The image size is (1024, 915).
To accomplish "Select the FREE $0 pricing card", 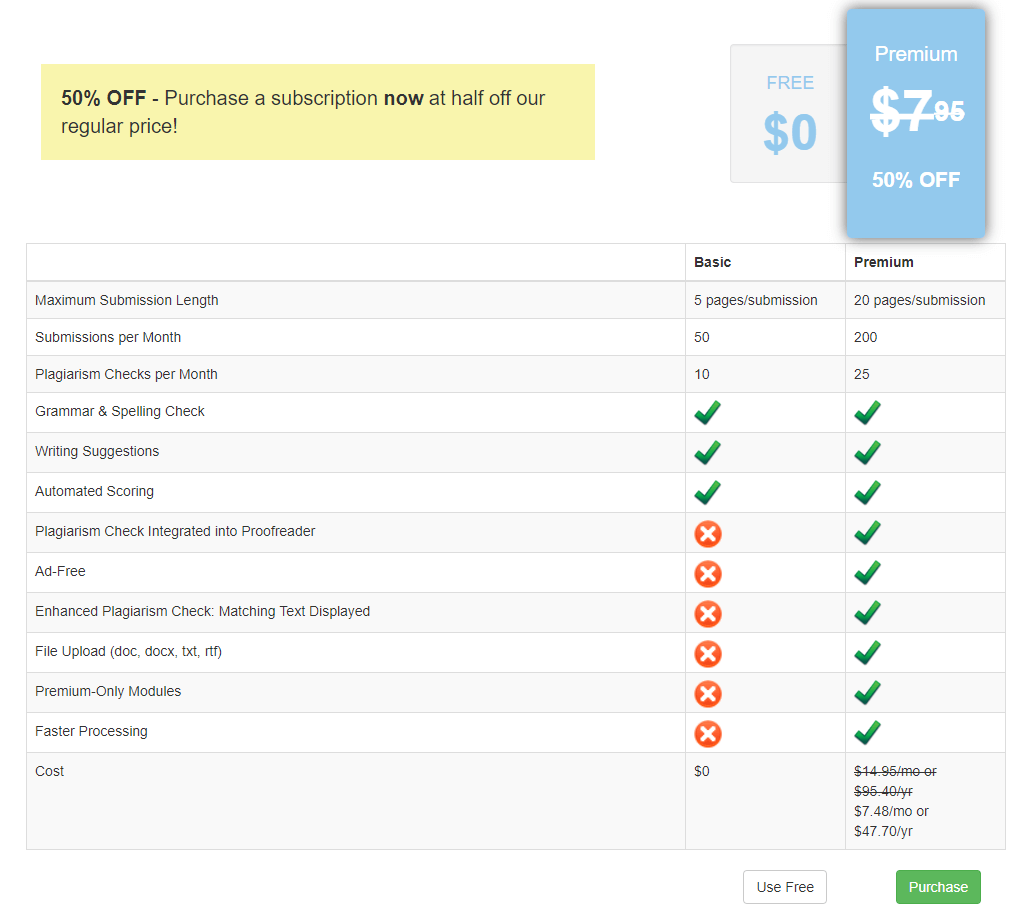I will point(789,114).
